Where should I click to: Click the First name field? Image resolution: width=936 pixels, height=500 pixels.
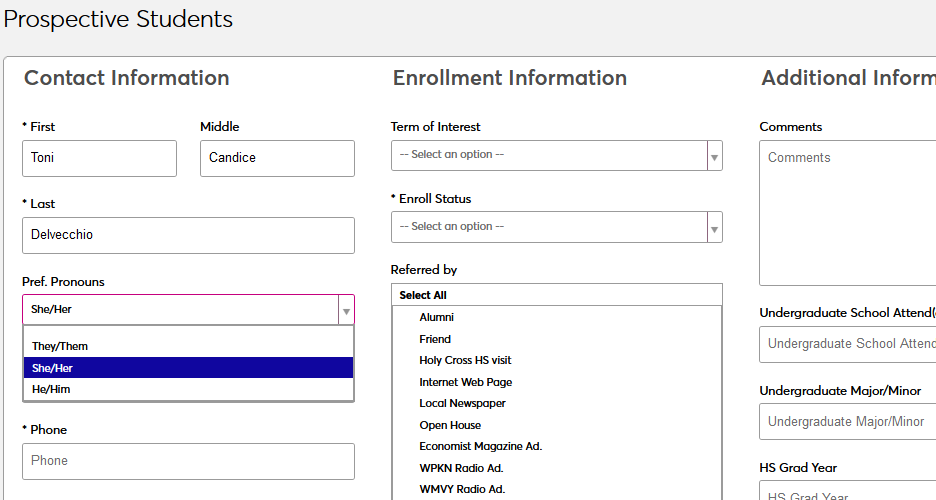99,158
